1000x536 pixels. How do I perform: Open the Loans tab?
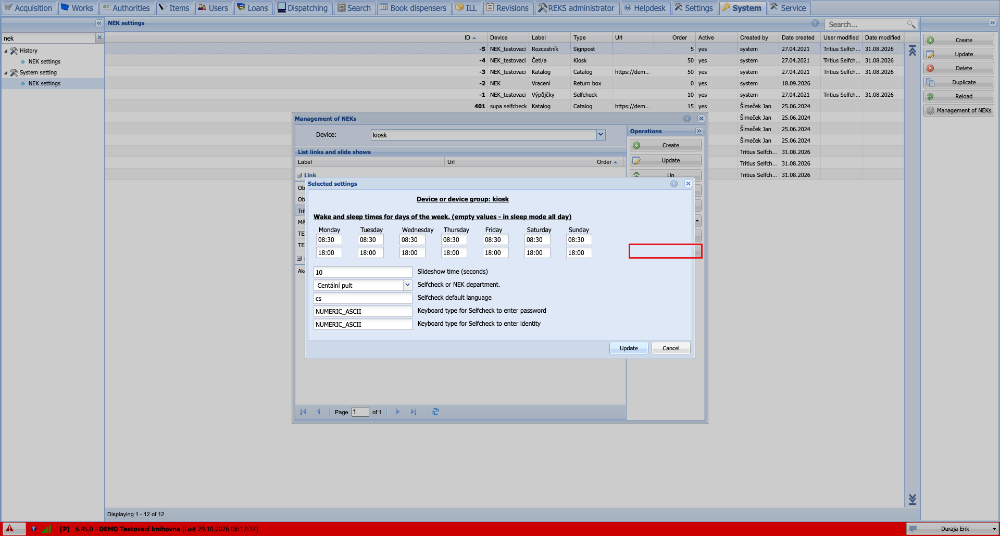coord(254,8)
